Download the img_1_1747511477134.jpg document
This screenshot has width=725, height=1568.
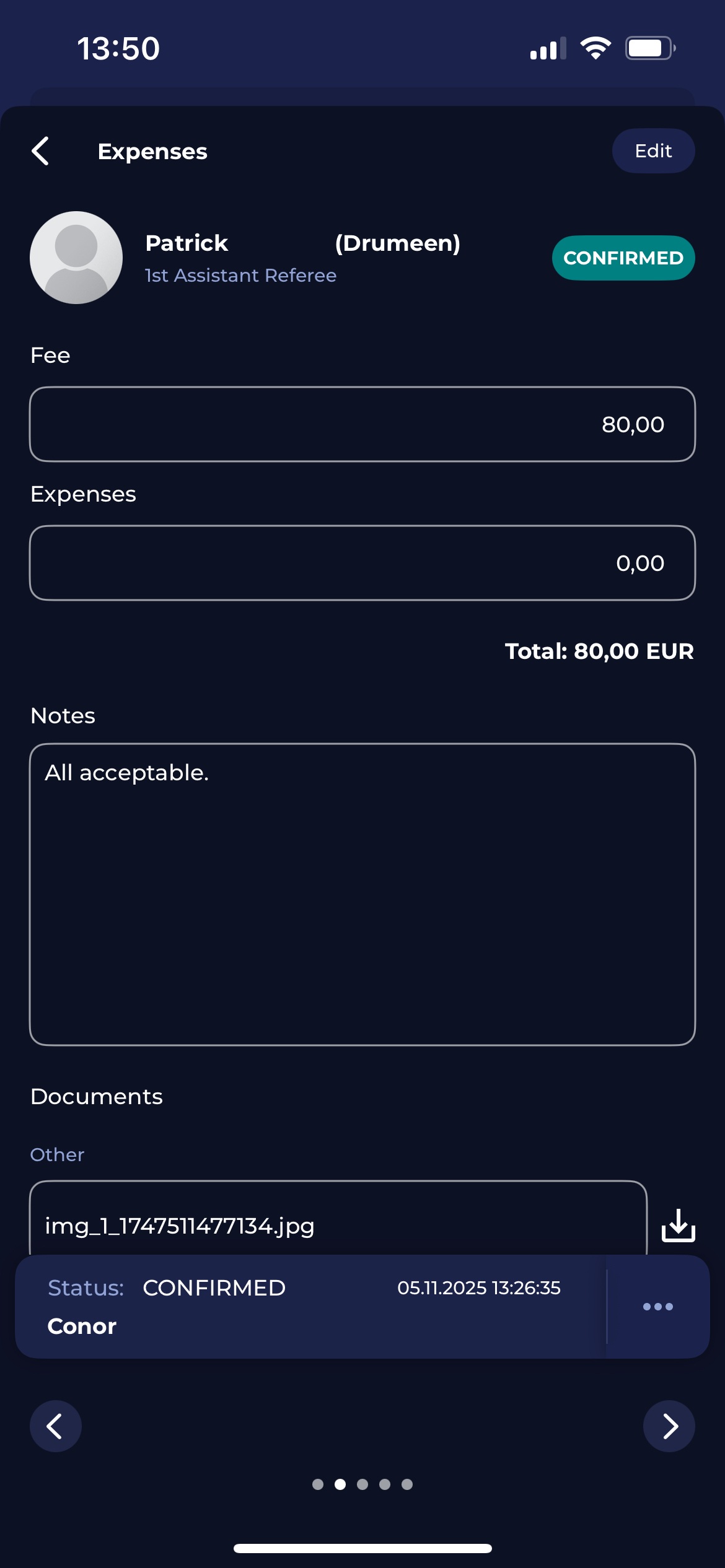click(x=678, y=1226)
